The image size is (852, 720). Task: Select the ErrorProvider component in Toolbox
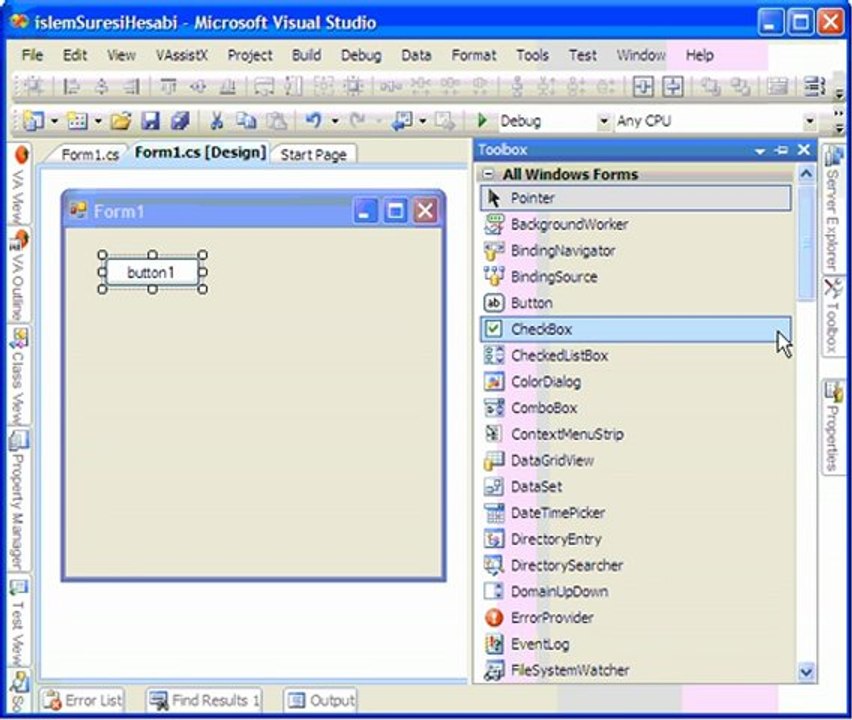[x=635, y=618]
